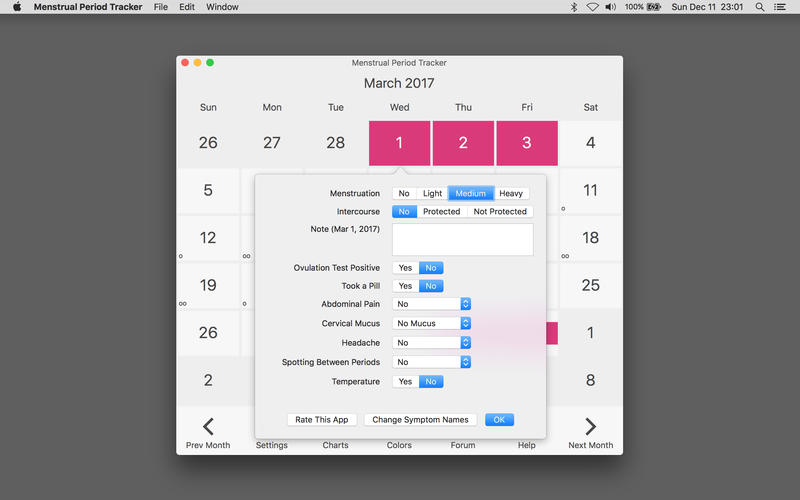Viewport: 800px width, 500px height.
Task: Click the volume icon in menu bar
Action: click(611, 7)
